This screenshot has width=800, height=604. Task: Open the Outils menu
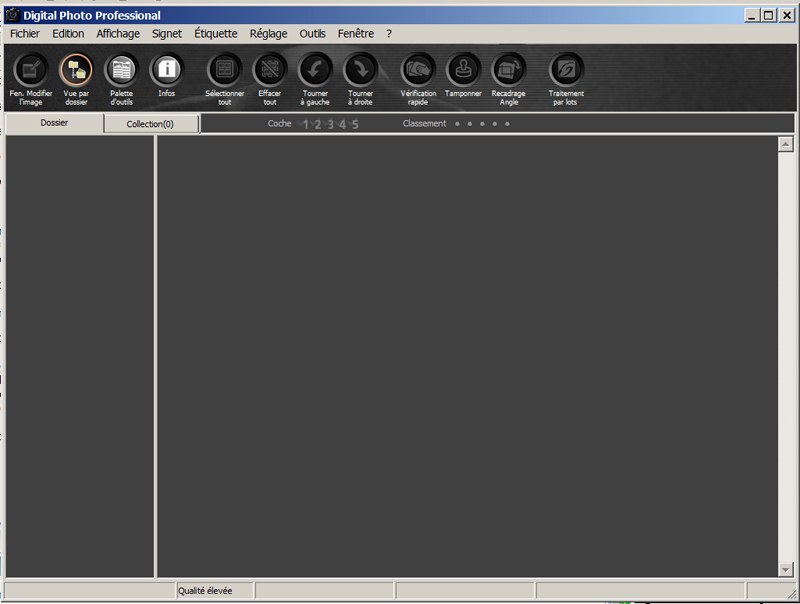click(x=312, y=34)
